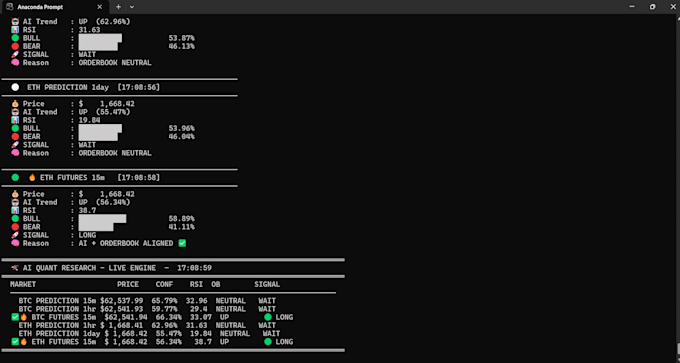Minimize the terminal window
This screenshot has width=680, height=363.
coord(632,7)
